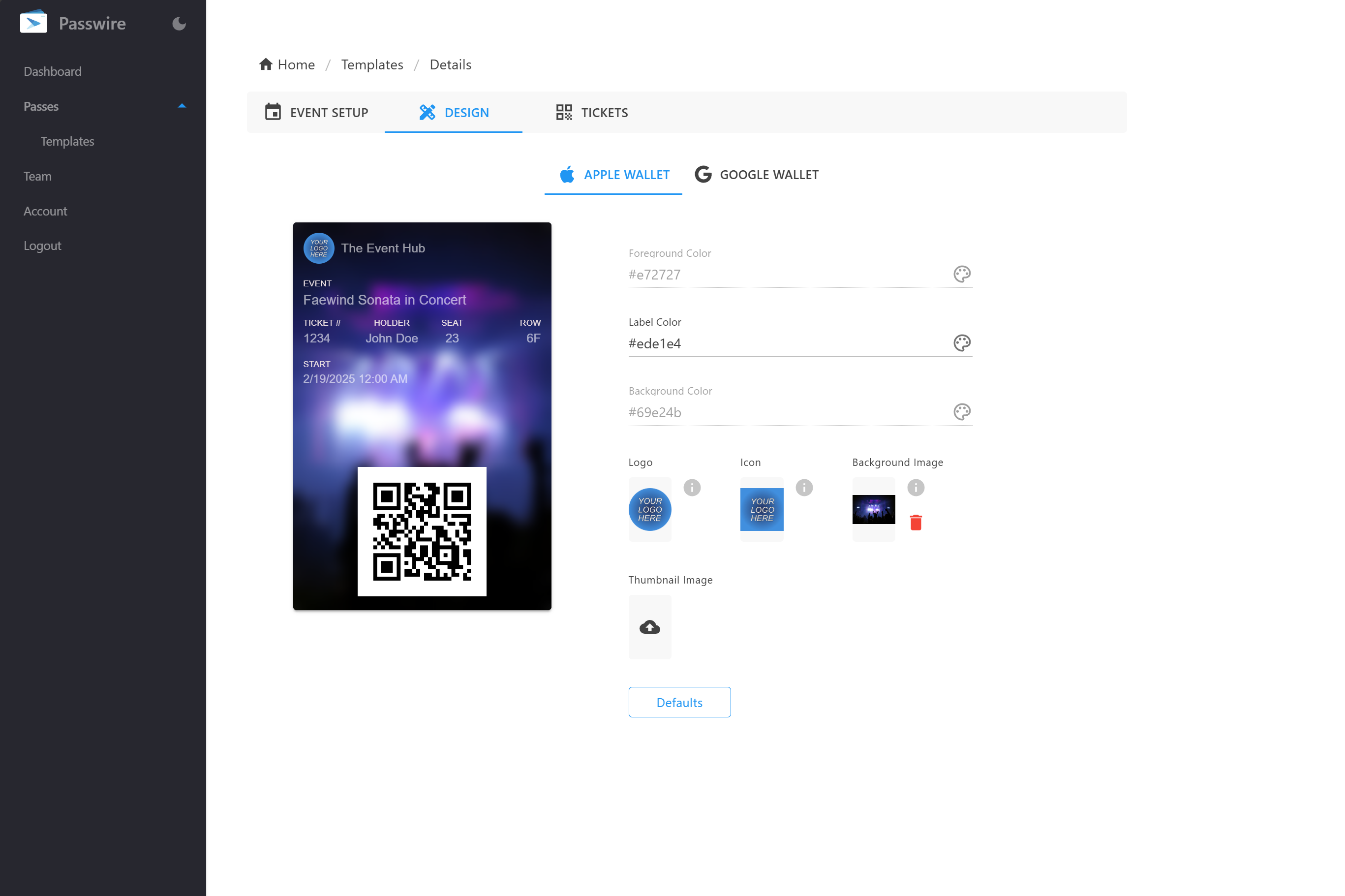Go to Team page
This screenshot has width=1345, height=896.
(37, 176)
